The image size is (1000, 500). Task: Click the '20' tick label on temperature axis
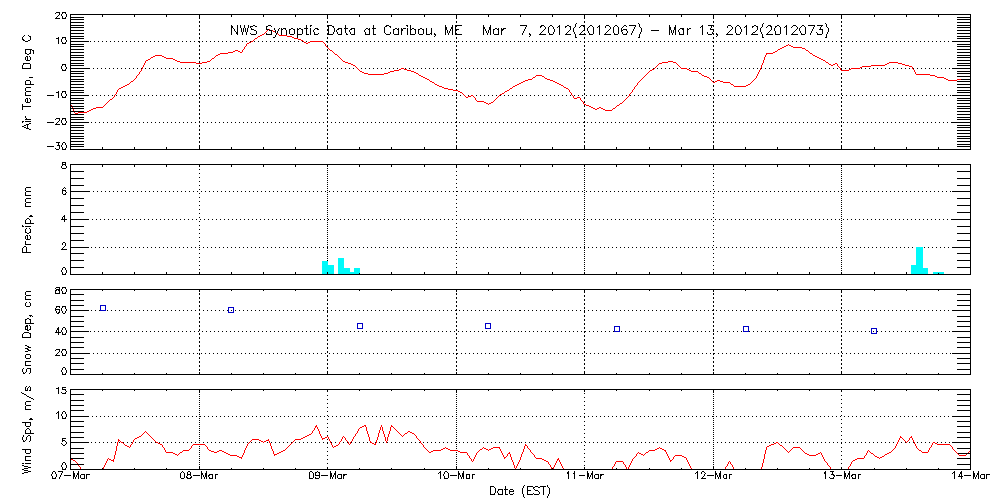pyautogui.click(x=59, y=15)
